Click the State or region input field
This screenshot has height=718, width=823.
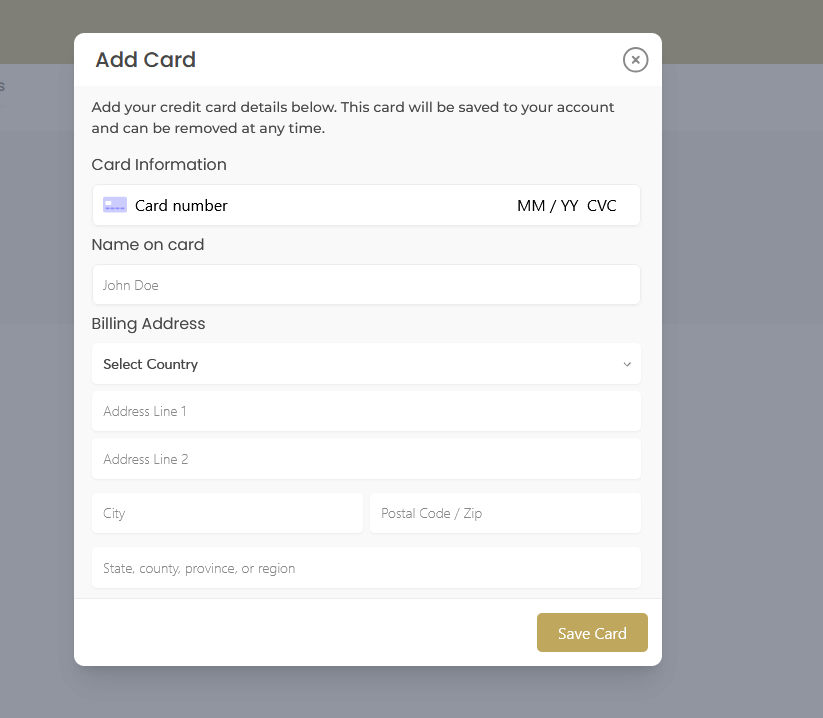coord(366,567)
